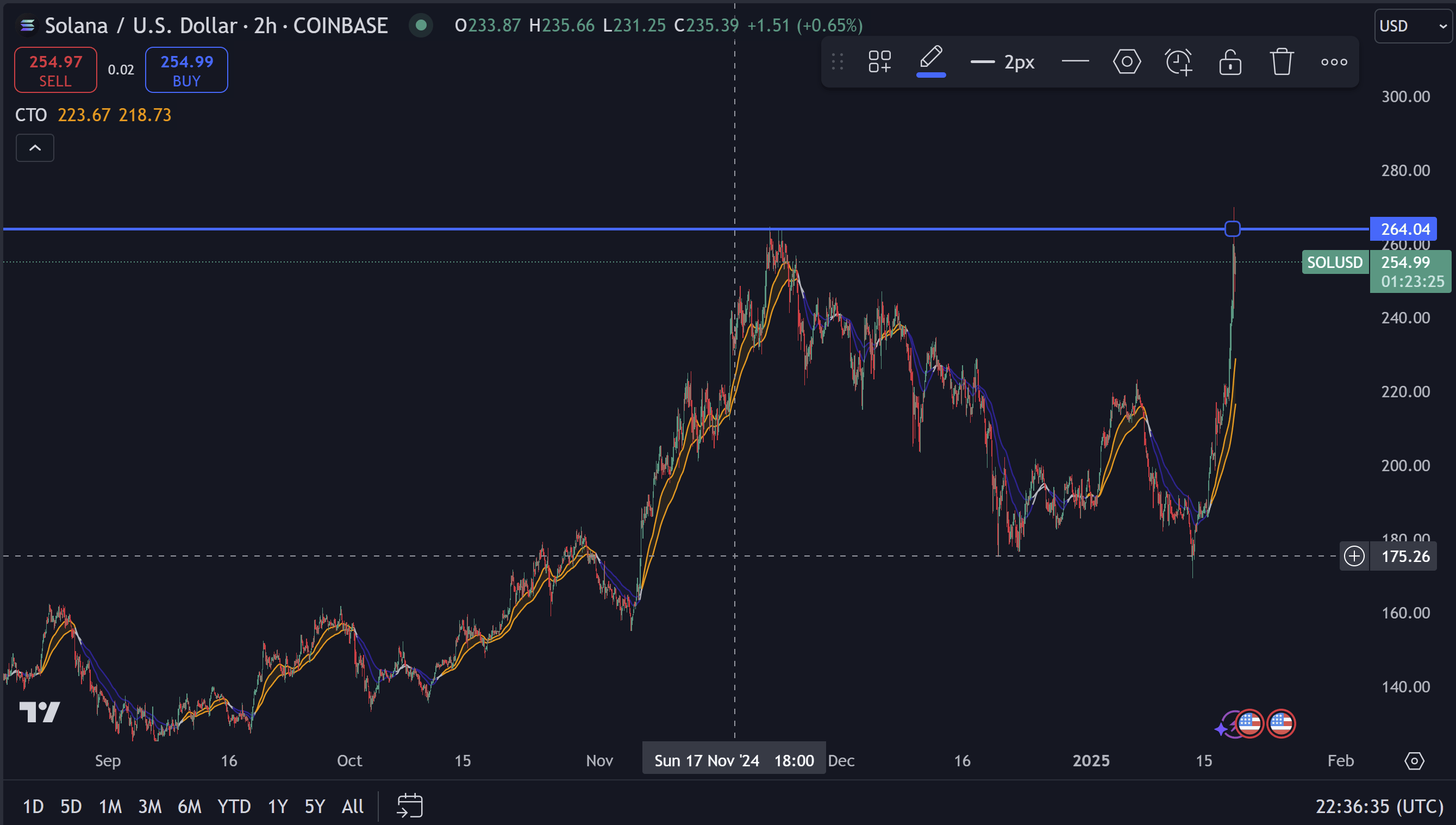The image size is (1456, 825).
Task: Collapse the indicator legend with chevron
Action: click(x=35, y=148)
